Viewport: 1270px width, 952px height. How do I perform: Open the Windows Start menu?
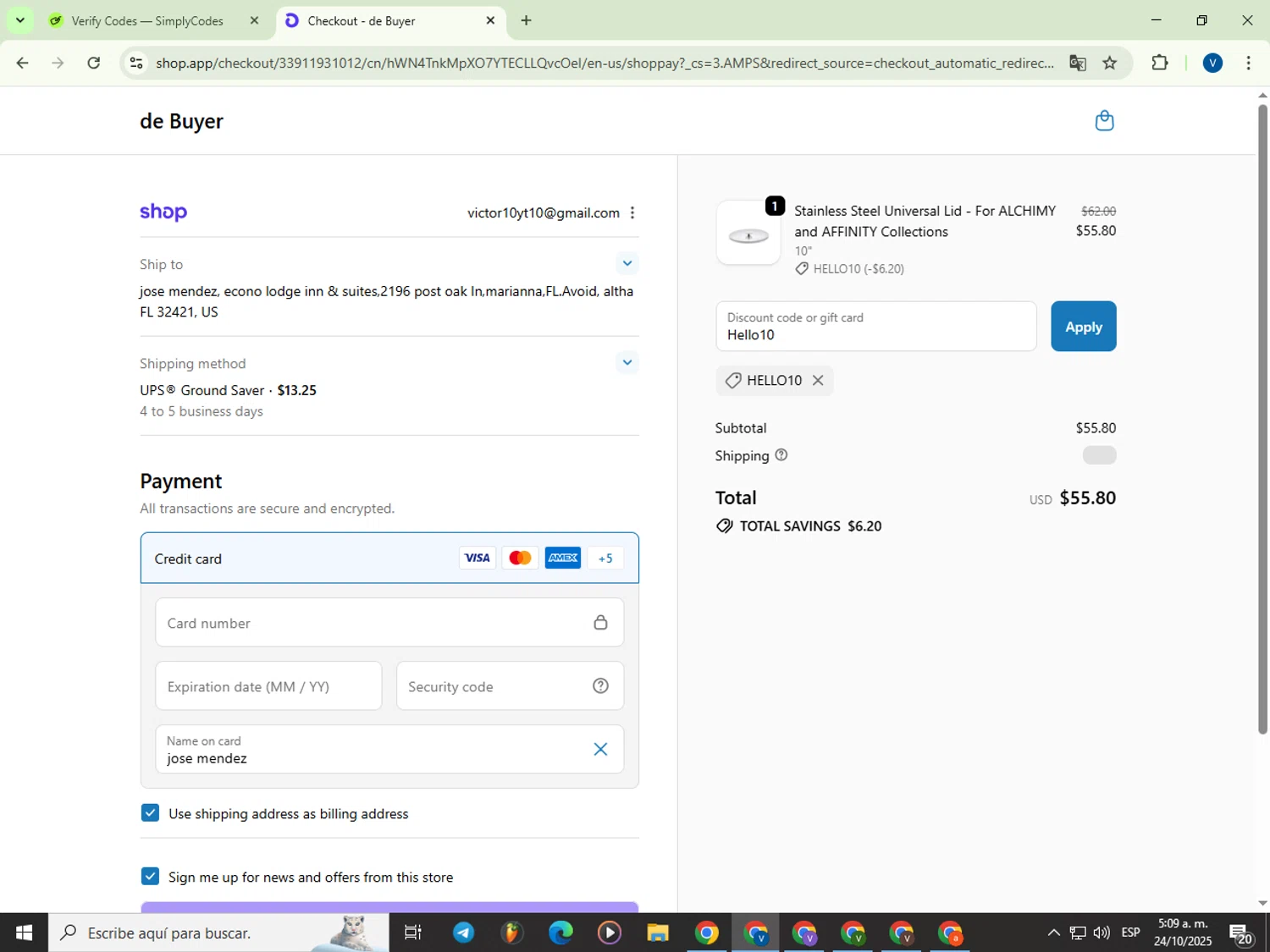click(24, 933)
